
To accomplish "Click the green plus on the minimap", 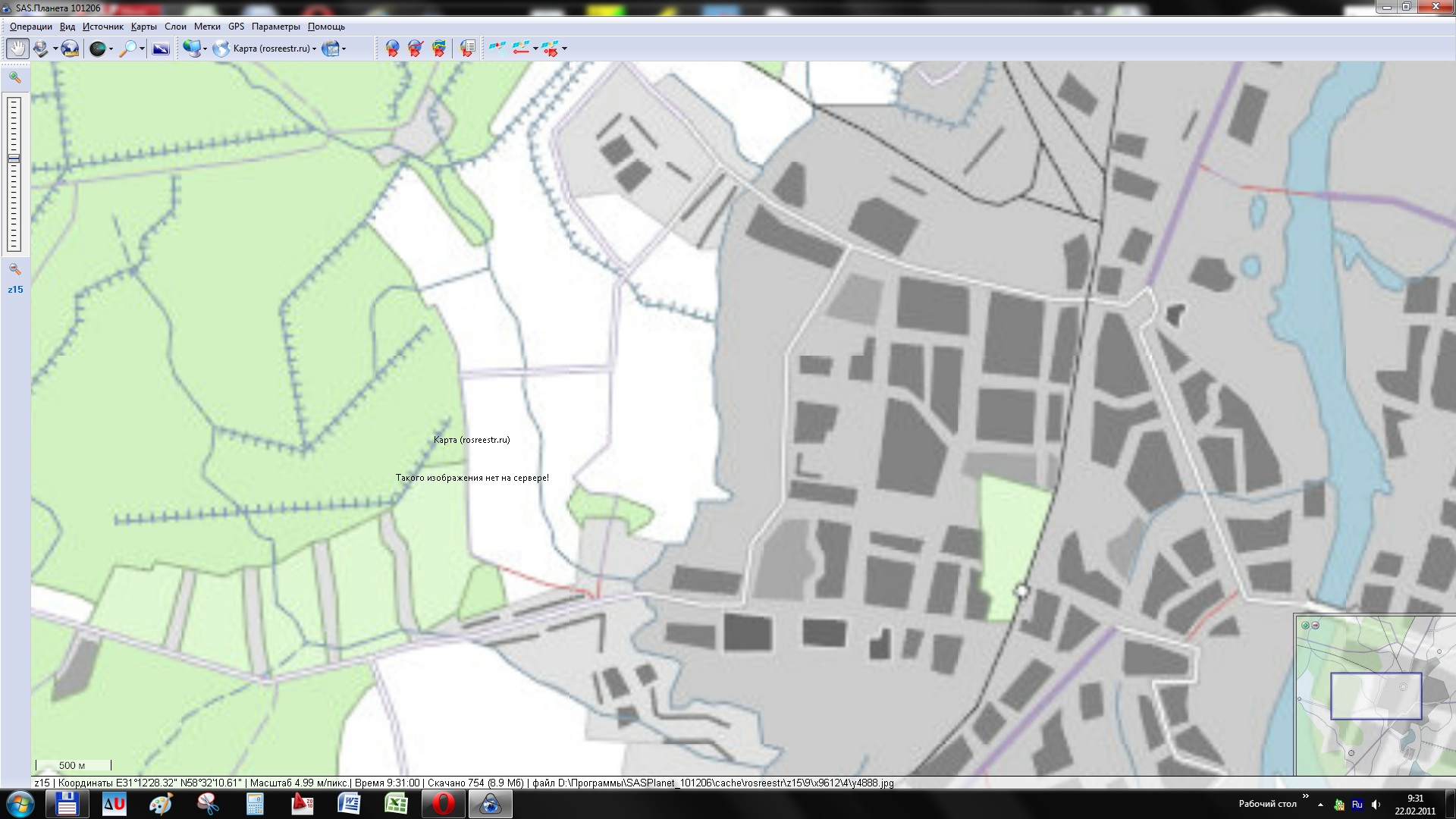I will pos(1305,626).
